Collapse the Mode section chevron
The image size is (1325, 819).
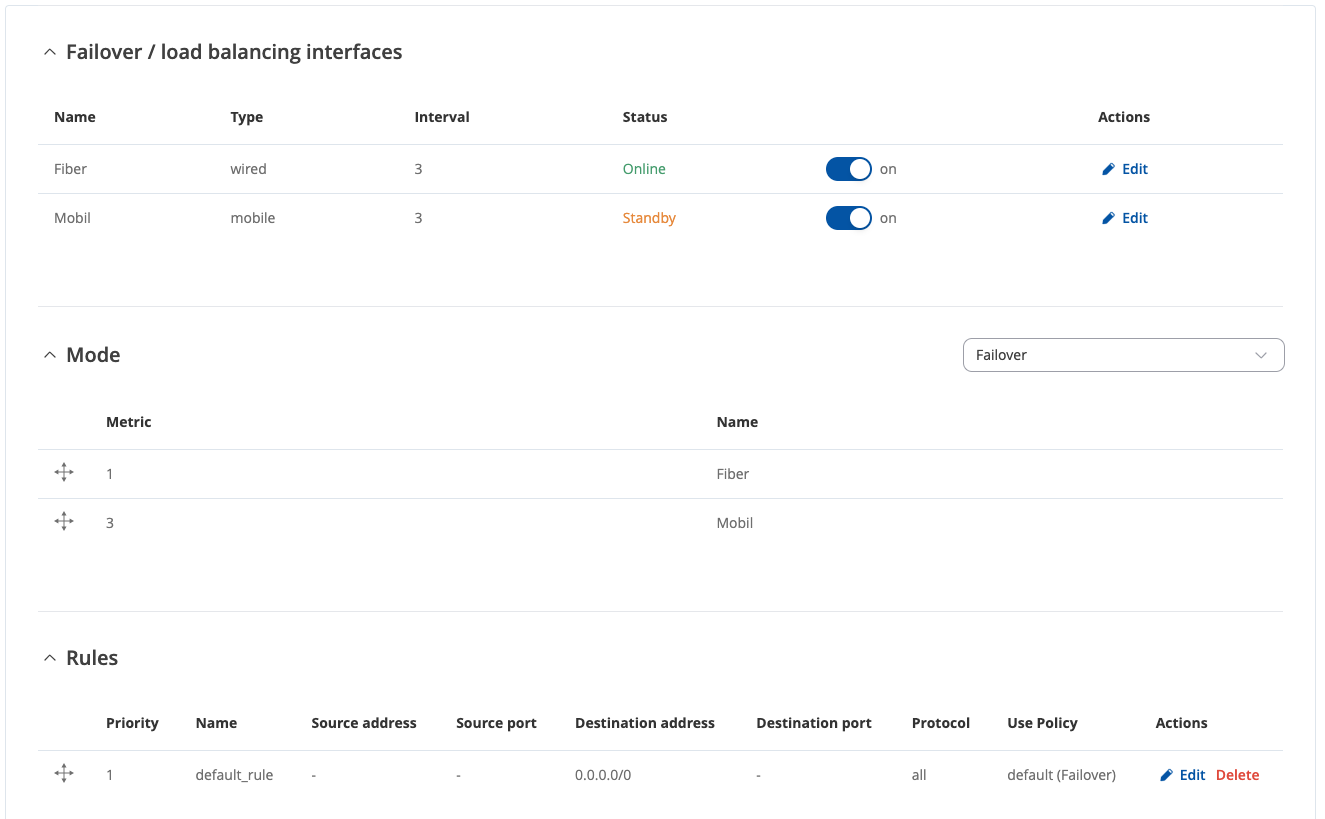[50, 355]
